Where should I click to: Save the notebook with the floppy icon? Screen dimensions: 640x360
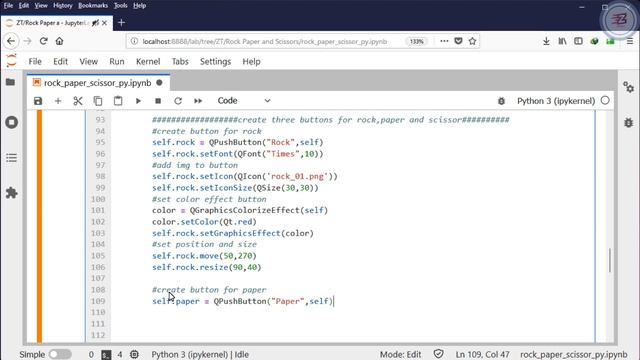[38, 101]
